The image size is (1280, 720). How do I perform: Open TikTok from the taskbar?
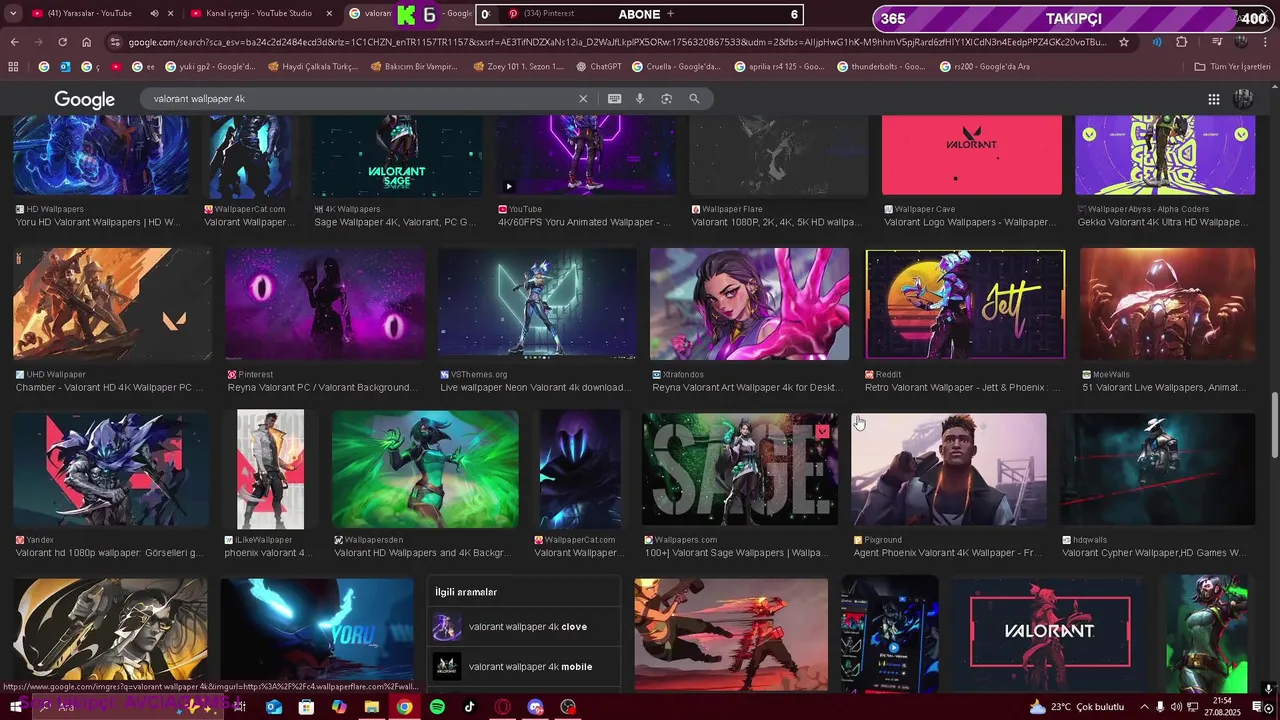470,707
